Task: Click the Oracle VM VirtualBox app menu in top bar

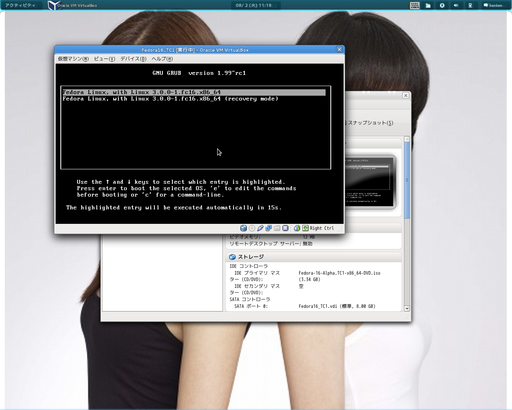Action: (72, 5)
